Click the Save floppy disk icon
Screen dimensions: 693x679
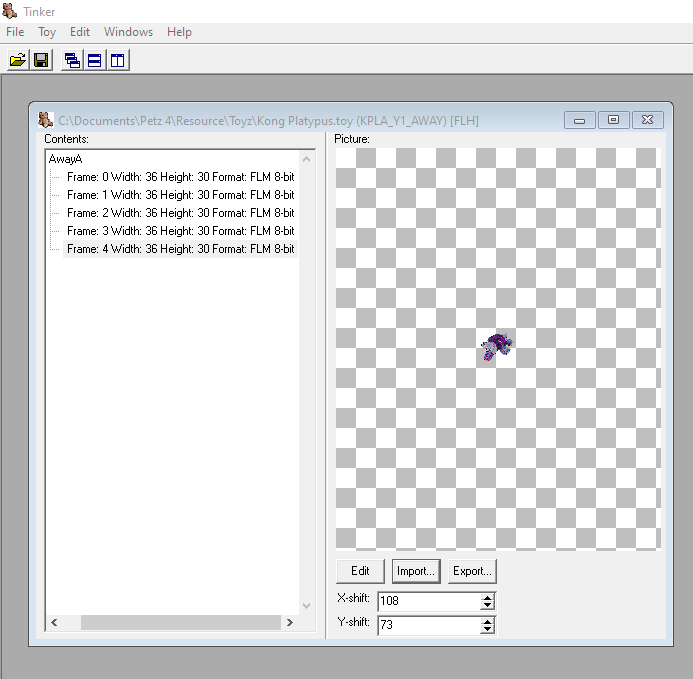[x=41, y=60]
